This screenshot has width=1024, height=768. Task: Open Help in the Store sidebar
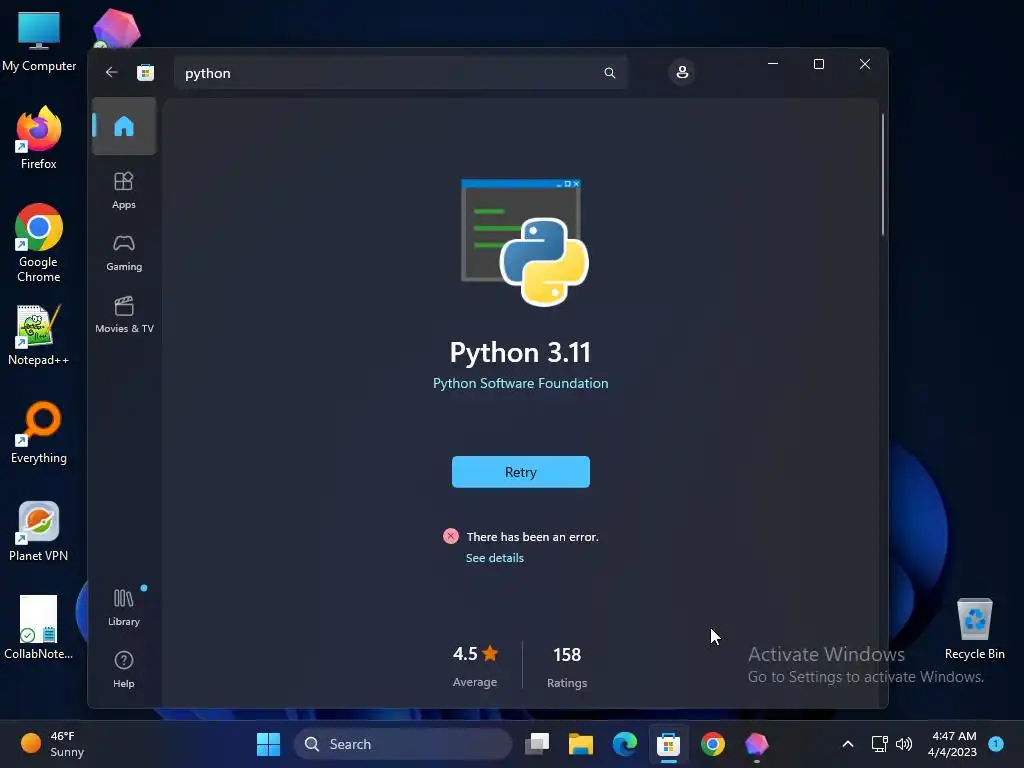click(x=124, y=669)
